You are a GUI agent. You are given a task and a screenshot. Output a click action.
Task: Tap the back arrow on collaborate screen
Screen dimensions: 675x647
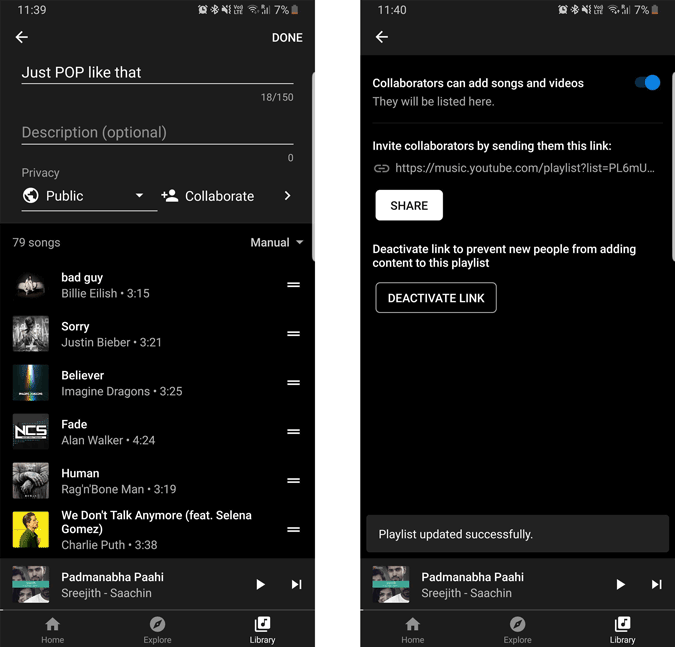381,37
